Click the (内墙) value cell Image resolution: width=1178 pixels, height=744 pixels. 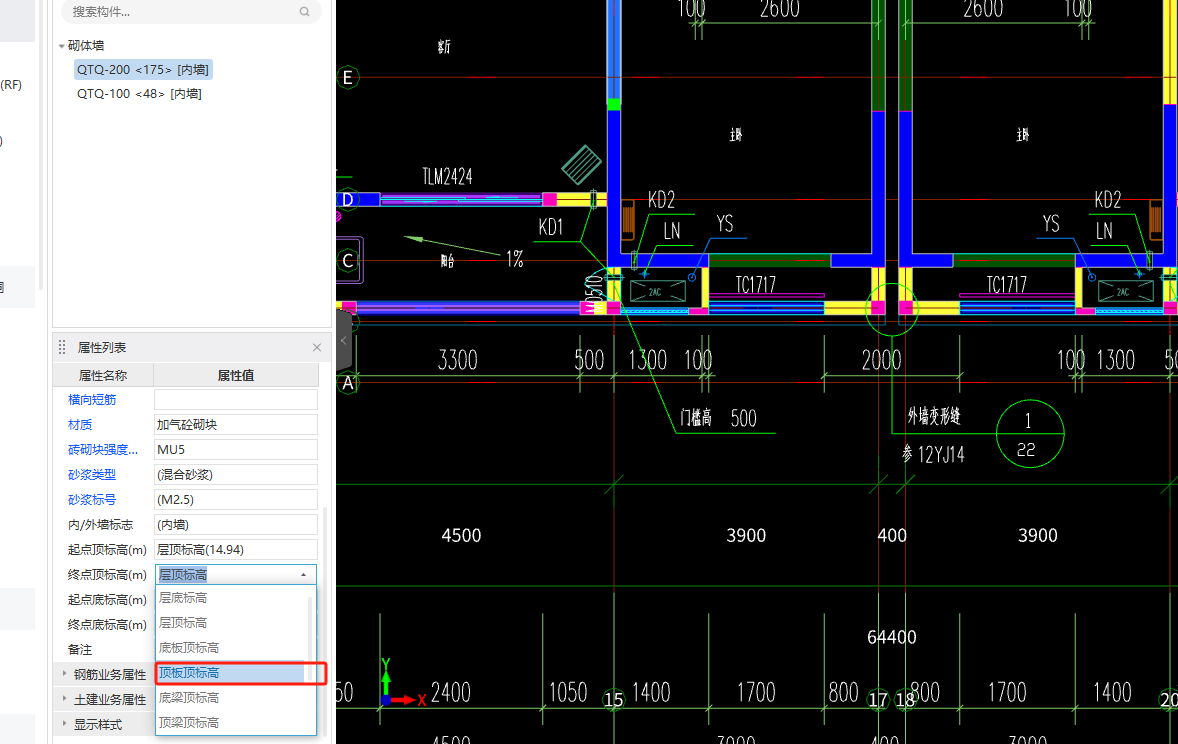[236, 525]
